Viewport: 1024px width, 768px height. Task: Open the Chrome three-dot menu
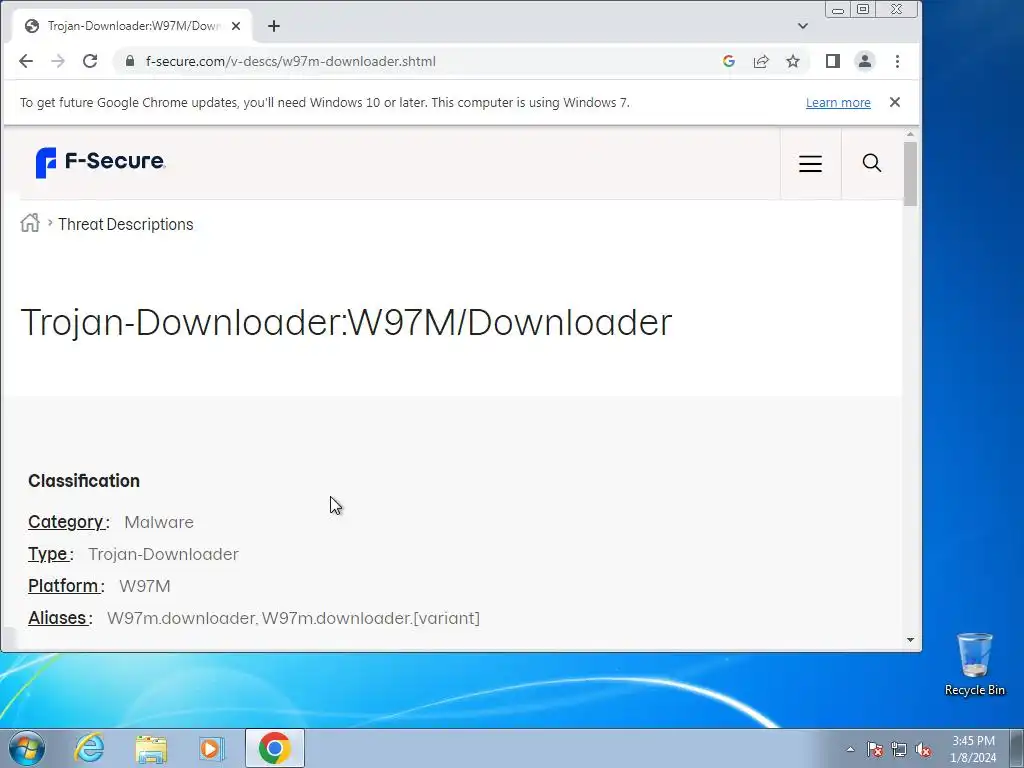click(x=897, y=61)
